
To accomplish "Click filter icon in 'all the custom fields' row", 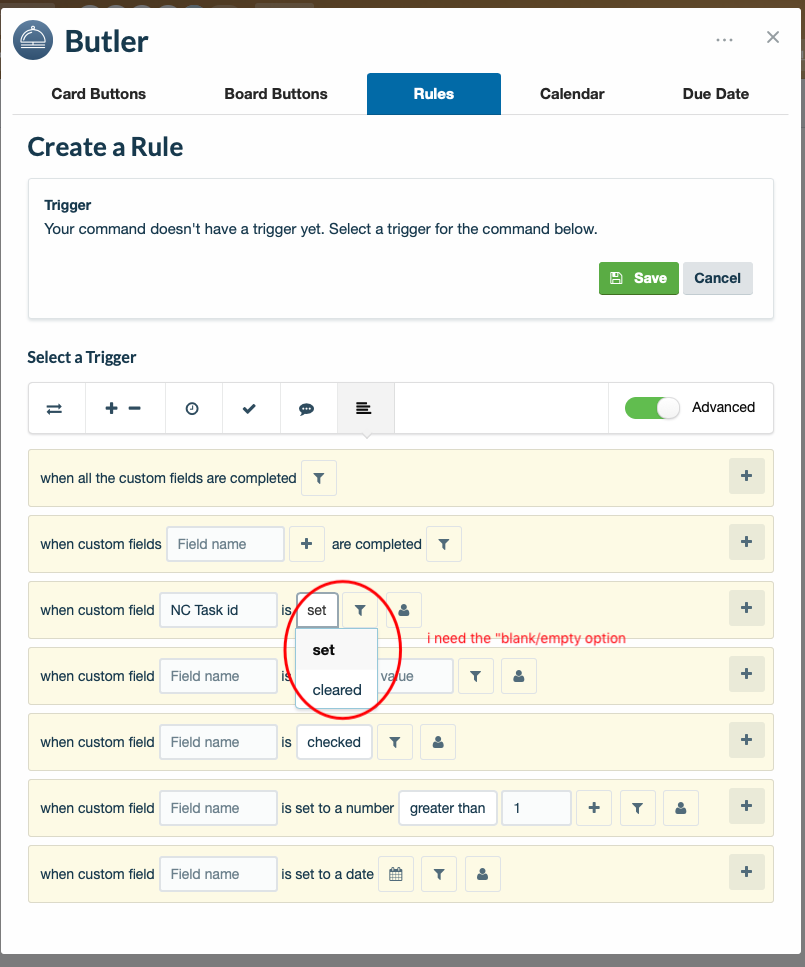I will 319,478.
